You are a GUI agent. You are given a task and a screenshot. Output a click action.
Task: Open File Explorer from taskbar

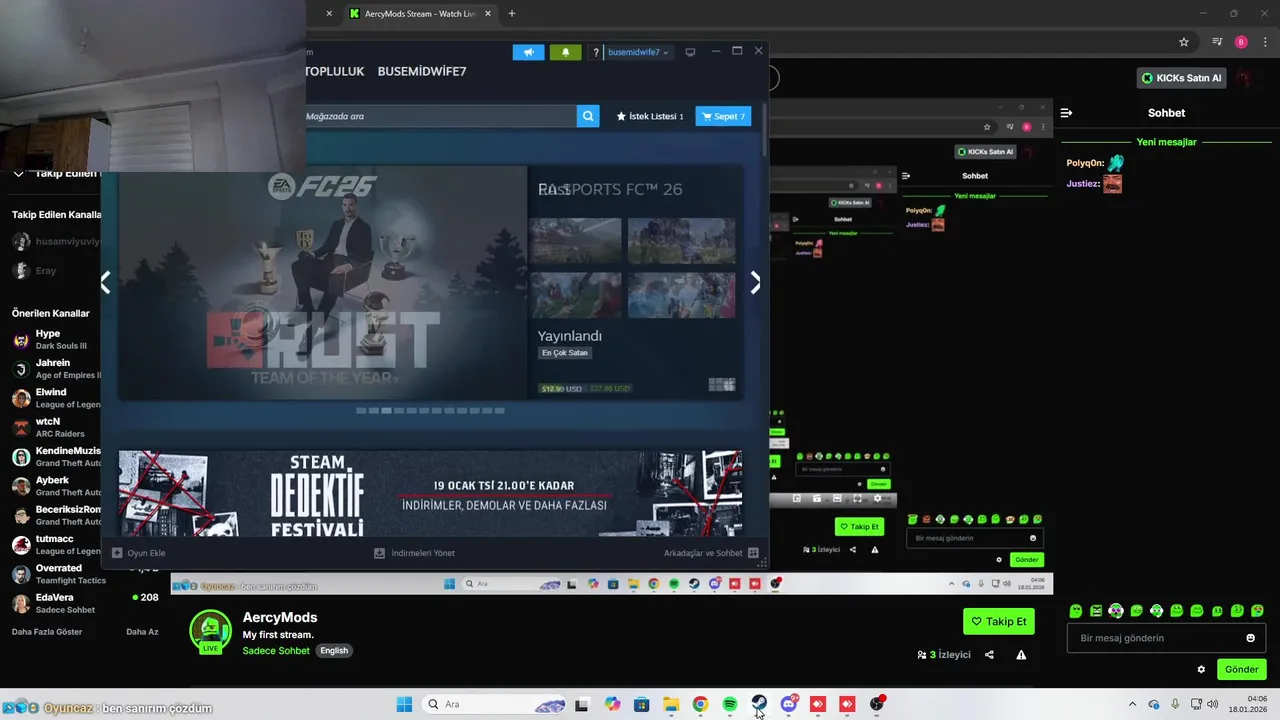click(671, 704)
